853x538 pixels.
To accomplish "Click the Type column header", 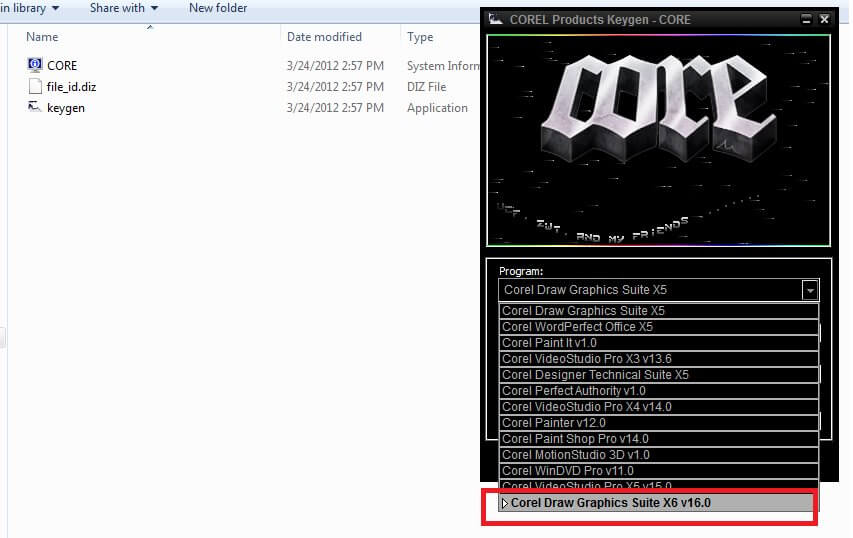I will (420, 37).
